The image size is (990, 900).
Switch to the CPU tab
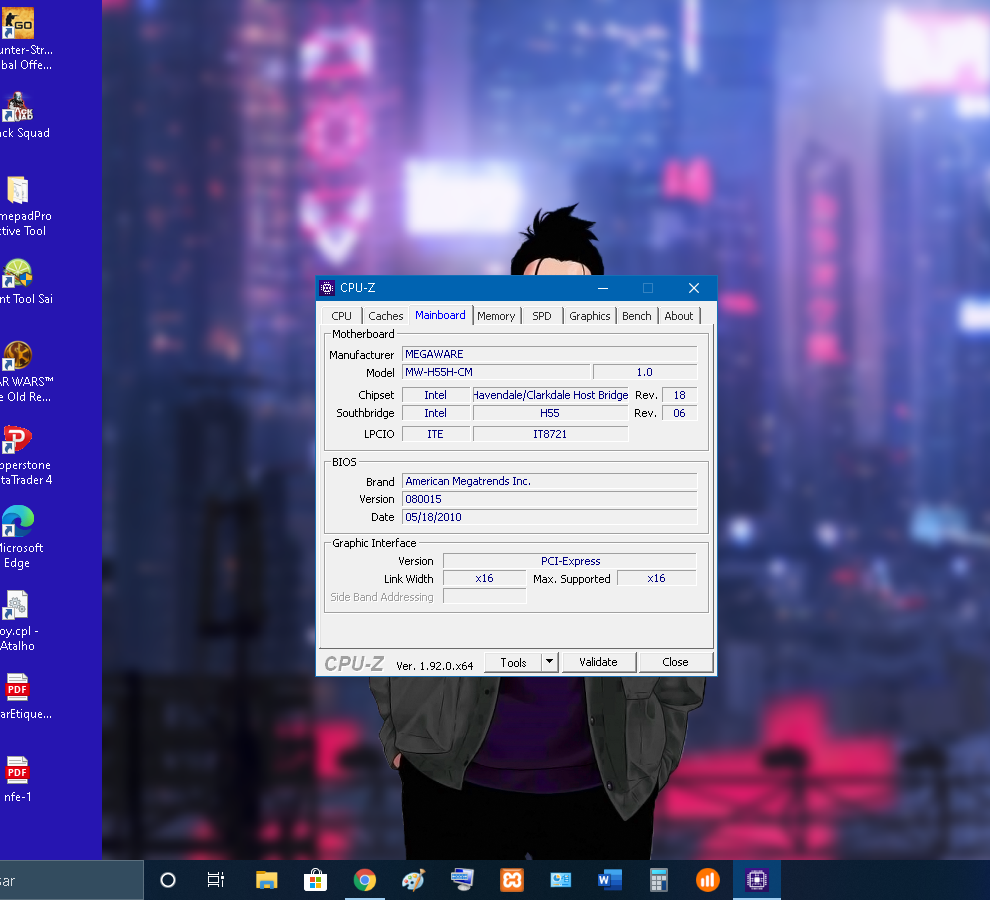[341, 316]
